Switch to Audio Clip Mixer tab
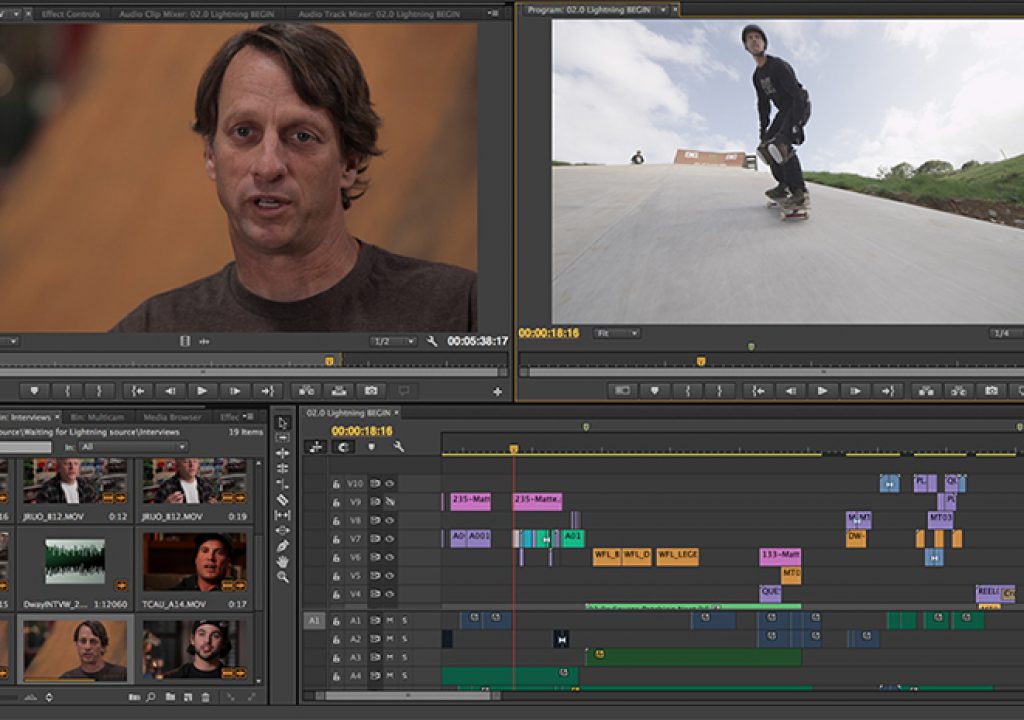 click(199, 14)
